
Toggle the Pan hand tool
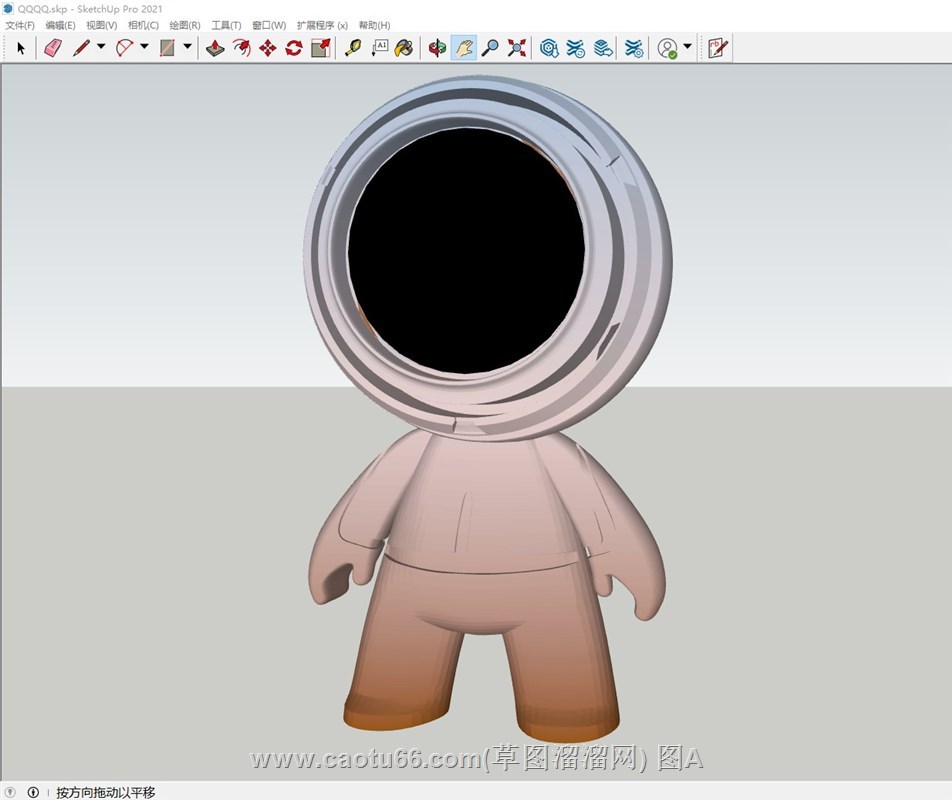(464, 47)
